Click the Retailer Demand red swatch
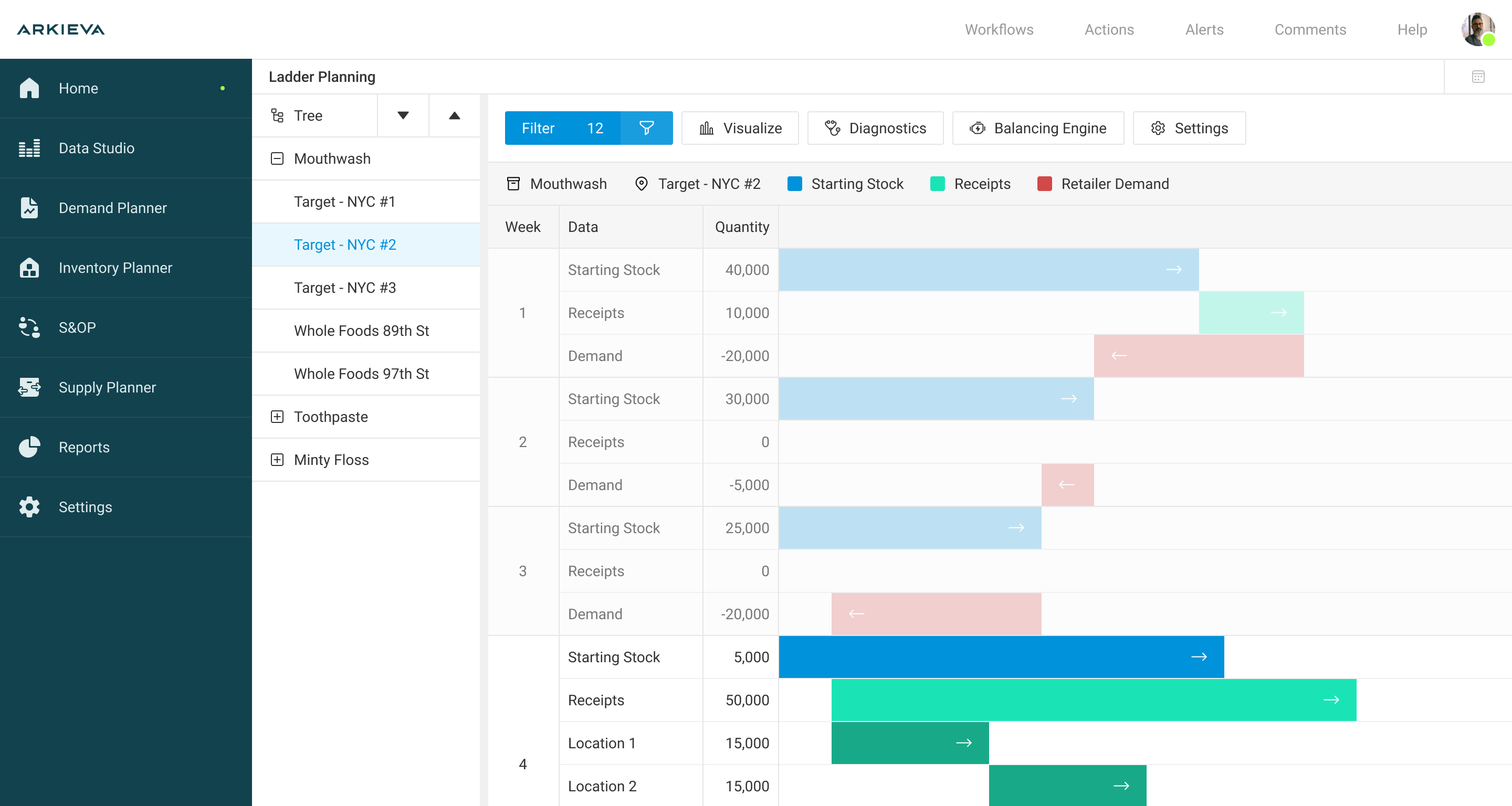 pyautogui.click(x=1044, y=184)
